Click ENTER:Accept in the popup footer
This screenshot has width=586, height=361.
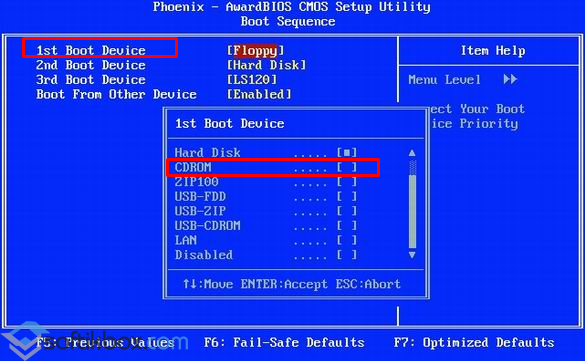[284, 284]
